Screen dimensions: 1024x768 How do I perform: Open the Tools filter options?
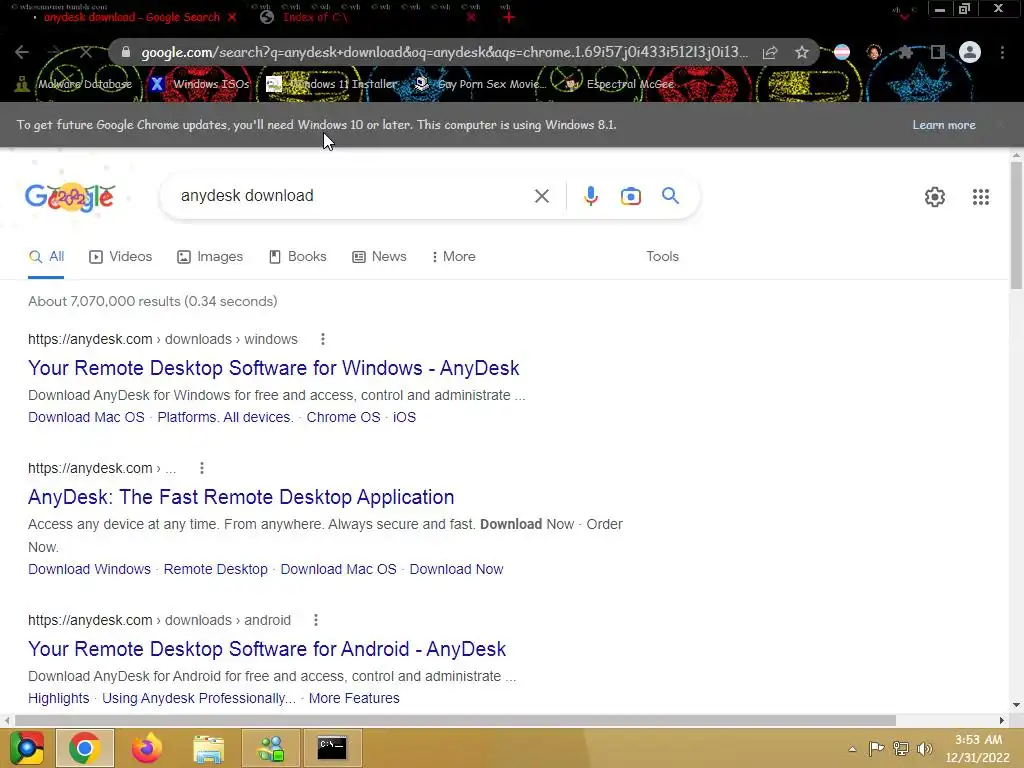662,257
